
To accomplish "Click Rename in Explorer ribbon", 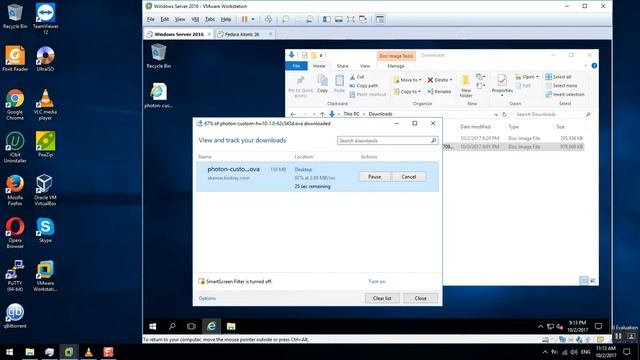I will [439, 92].
